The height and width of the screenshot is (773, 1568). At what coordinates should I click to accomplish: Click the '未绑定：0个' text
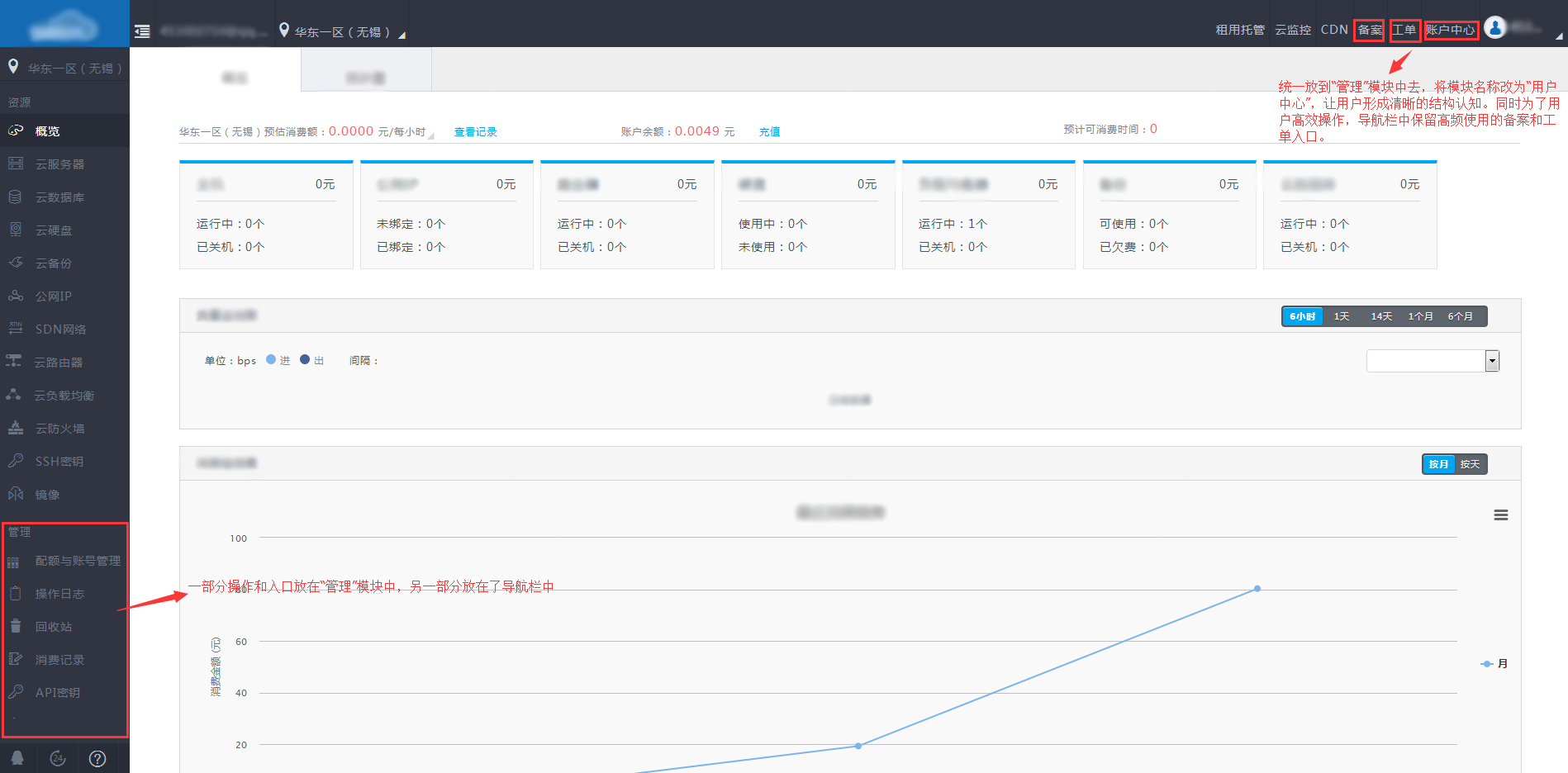(411, 224)
